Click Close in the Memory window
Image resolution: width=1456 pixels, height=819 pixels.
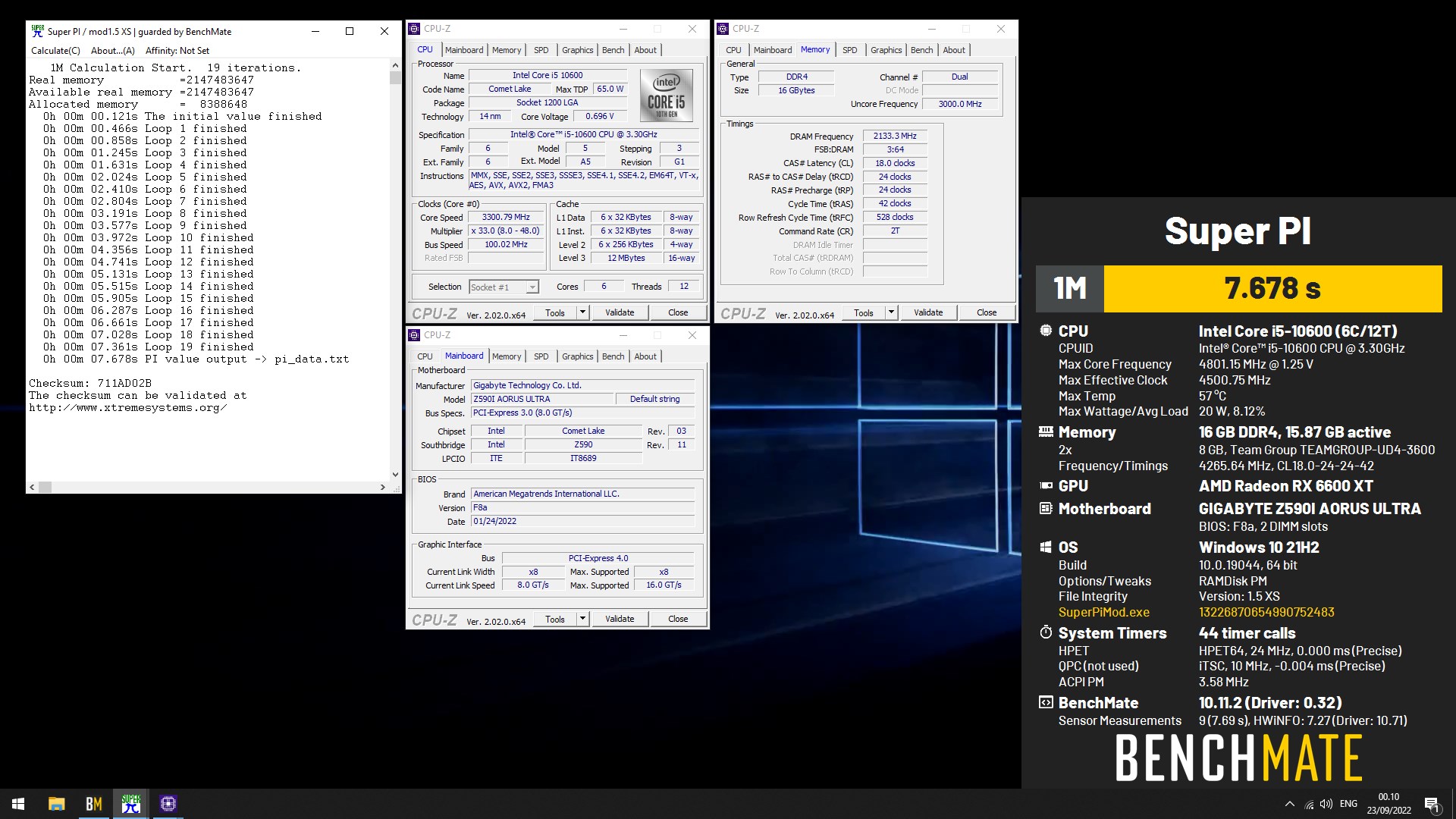pyautogui.click(x=987, y=312)
